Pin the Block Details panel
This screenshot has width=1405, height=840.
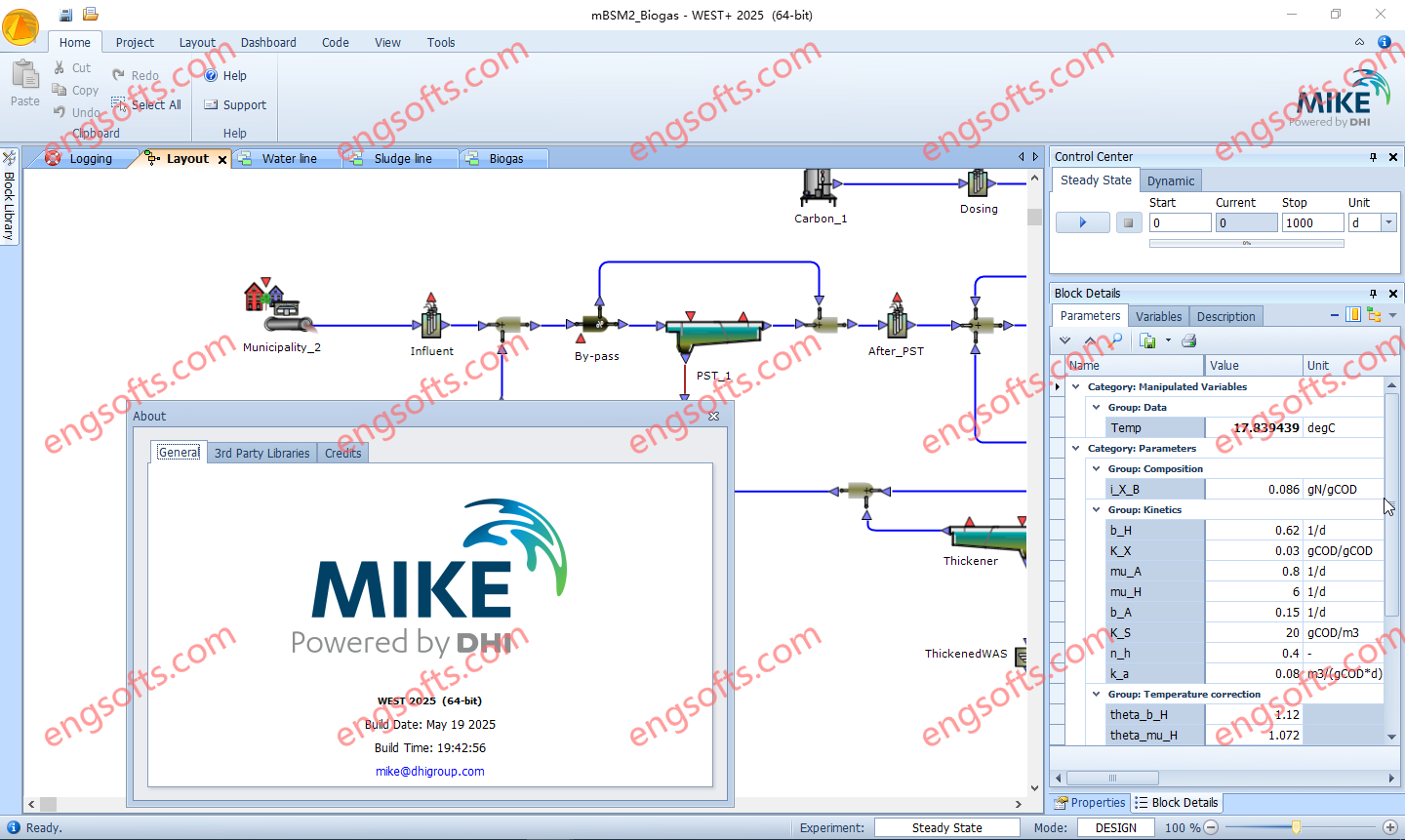point(1373,293)
